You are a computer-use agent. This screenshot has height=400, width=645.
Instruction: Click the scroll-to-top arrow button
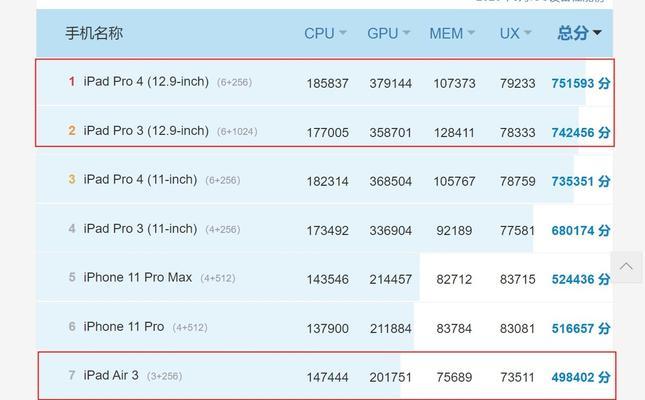click(626, 267)
